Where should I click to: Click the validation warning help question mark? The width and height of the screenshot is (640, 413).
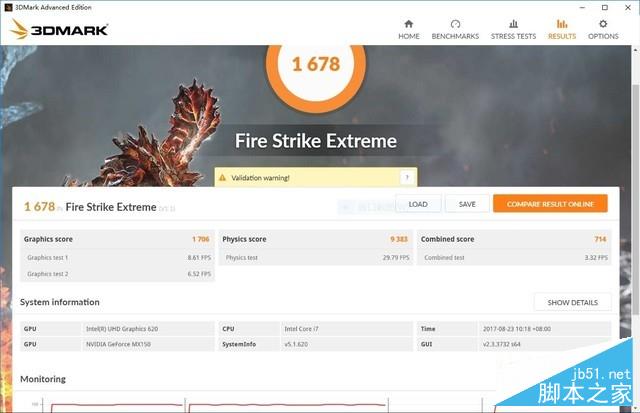pos(407,178)
